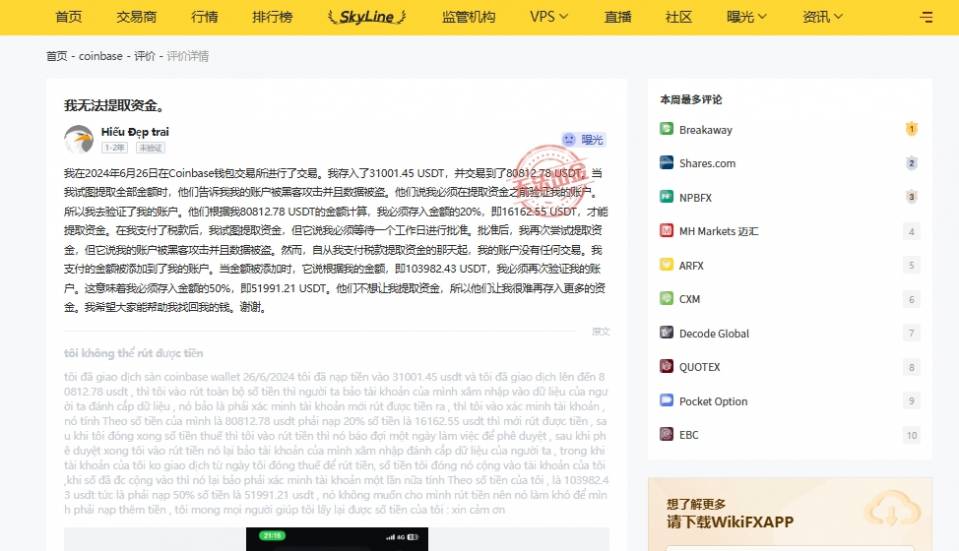Open the hamburger menu icon in header
This screenshot has width=959, height=551.
(x=926, y=17)
